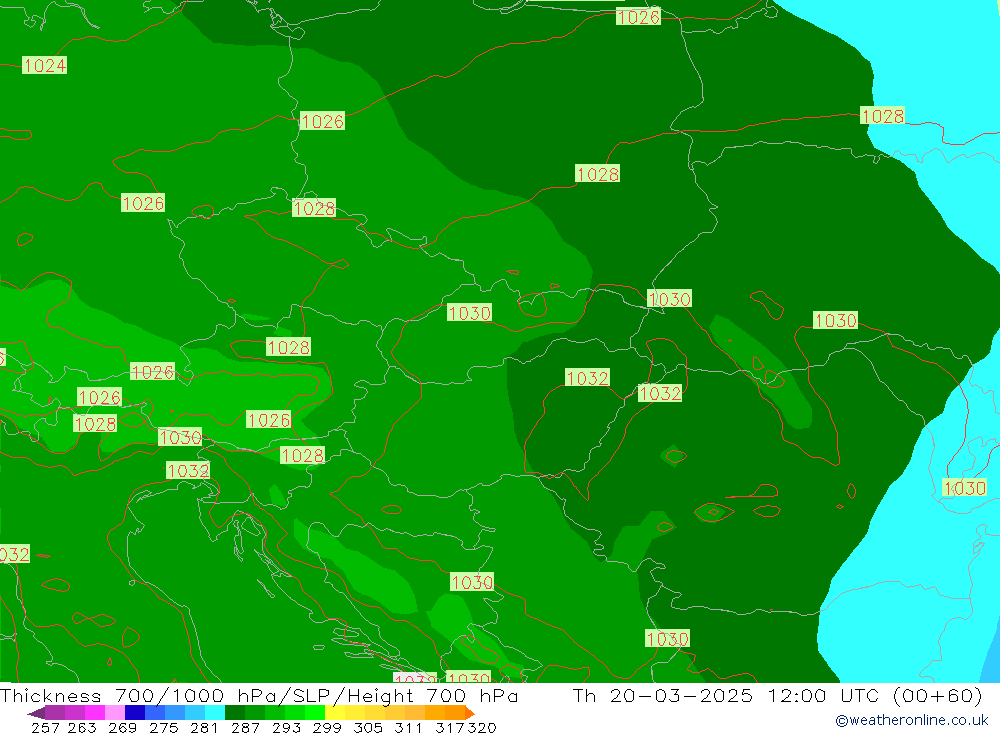Click the 305 legend value

(x=367, y=727)
